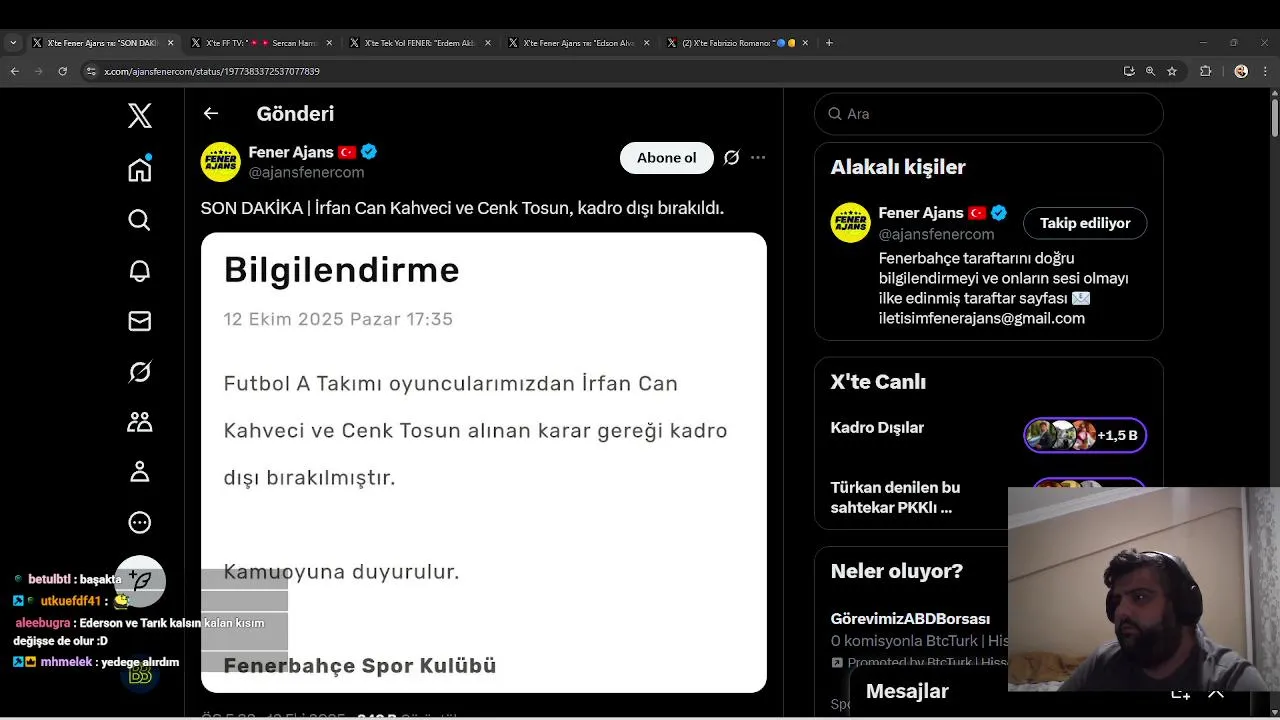
Task: Click browser forward arrow
Action: [38, 71]
